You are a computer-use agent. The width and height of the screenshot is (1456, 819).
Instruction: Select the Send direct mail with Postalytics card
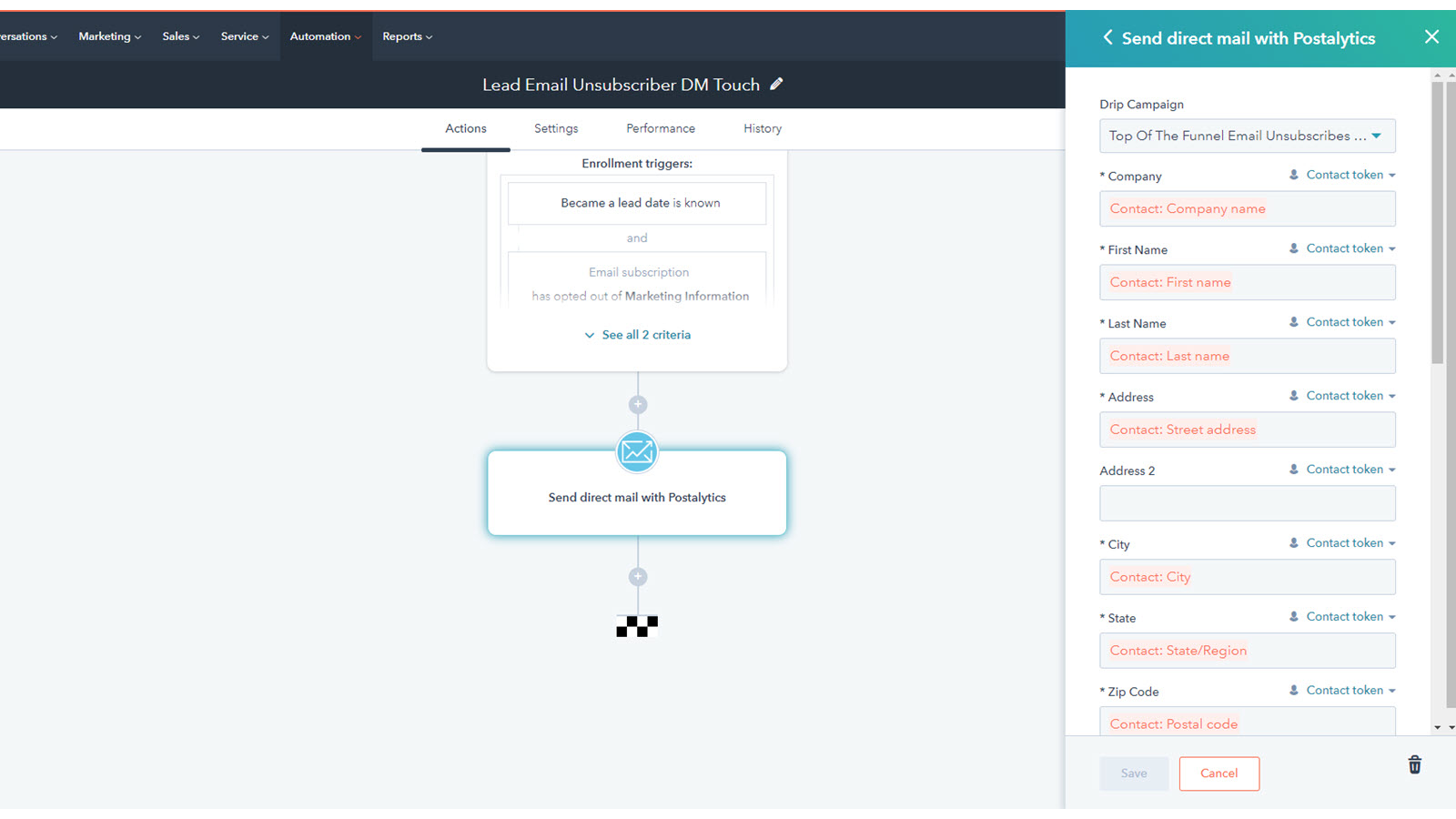pos(637,493)
